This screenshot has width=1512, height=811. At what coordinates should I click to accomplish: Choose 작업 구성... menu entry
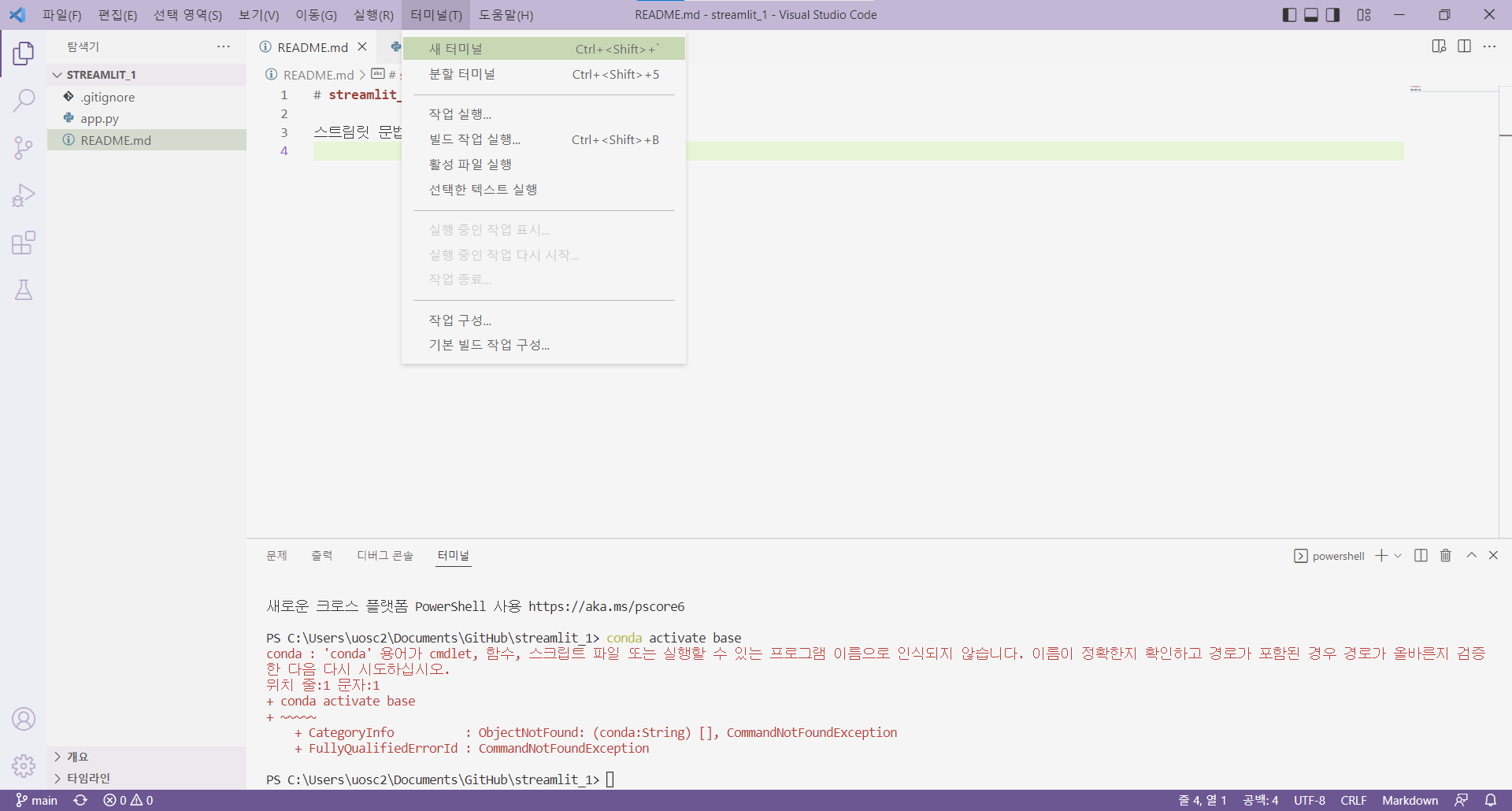543,320
